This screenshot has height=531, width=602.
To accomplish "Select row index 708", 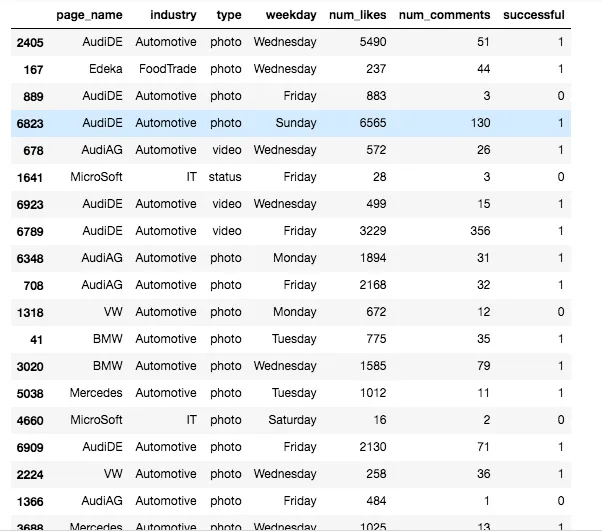I will coord(33,286).
